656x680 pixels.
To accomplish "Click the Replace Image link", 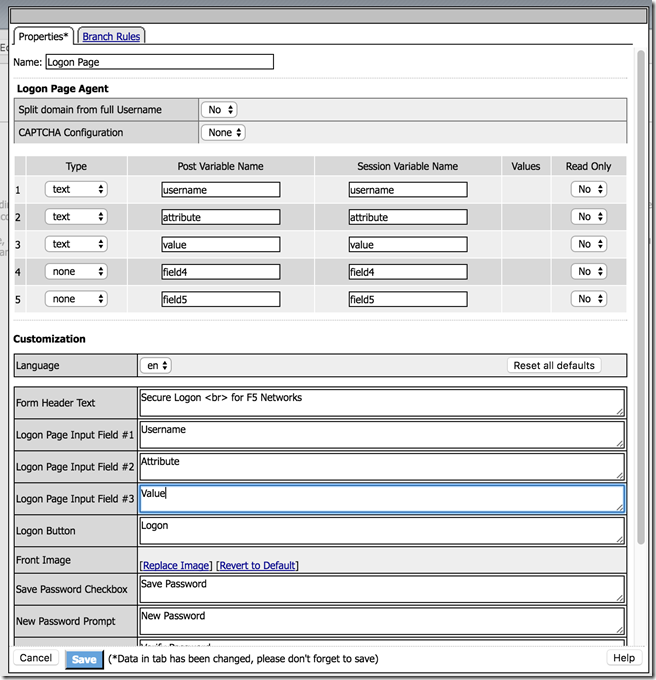I will (x=175, y=565).
